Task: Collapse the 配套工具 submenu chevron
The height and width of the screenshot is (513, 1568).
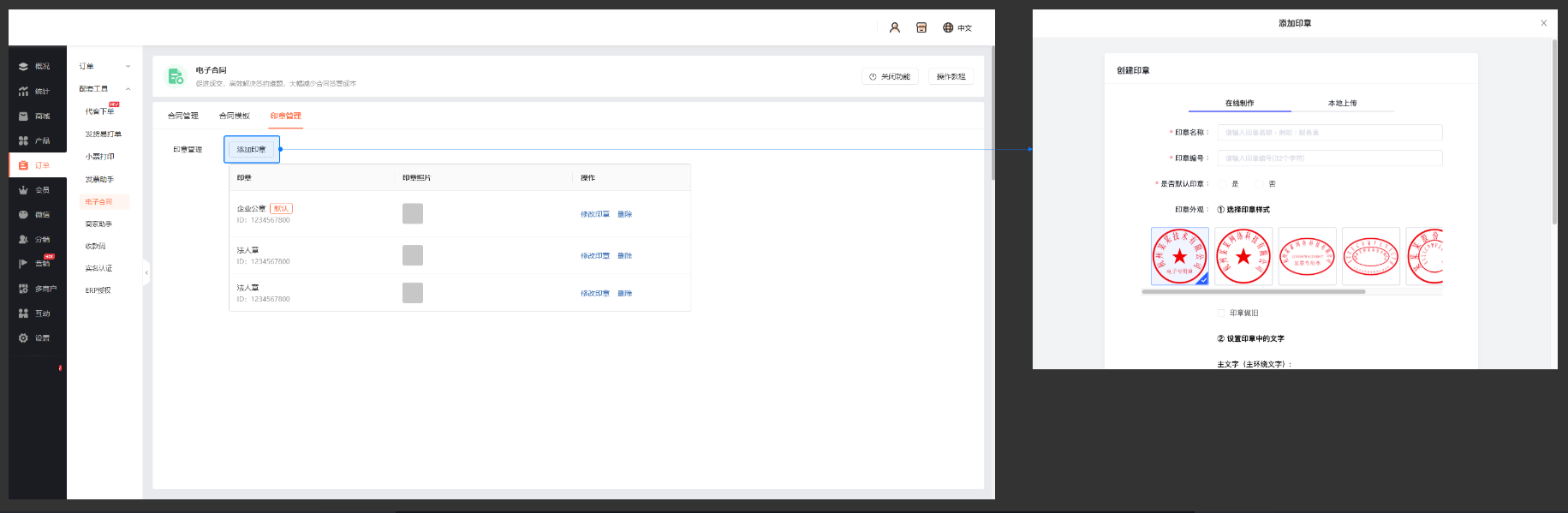Action: click(x=128, y=89)
